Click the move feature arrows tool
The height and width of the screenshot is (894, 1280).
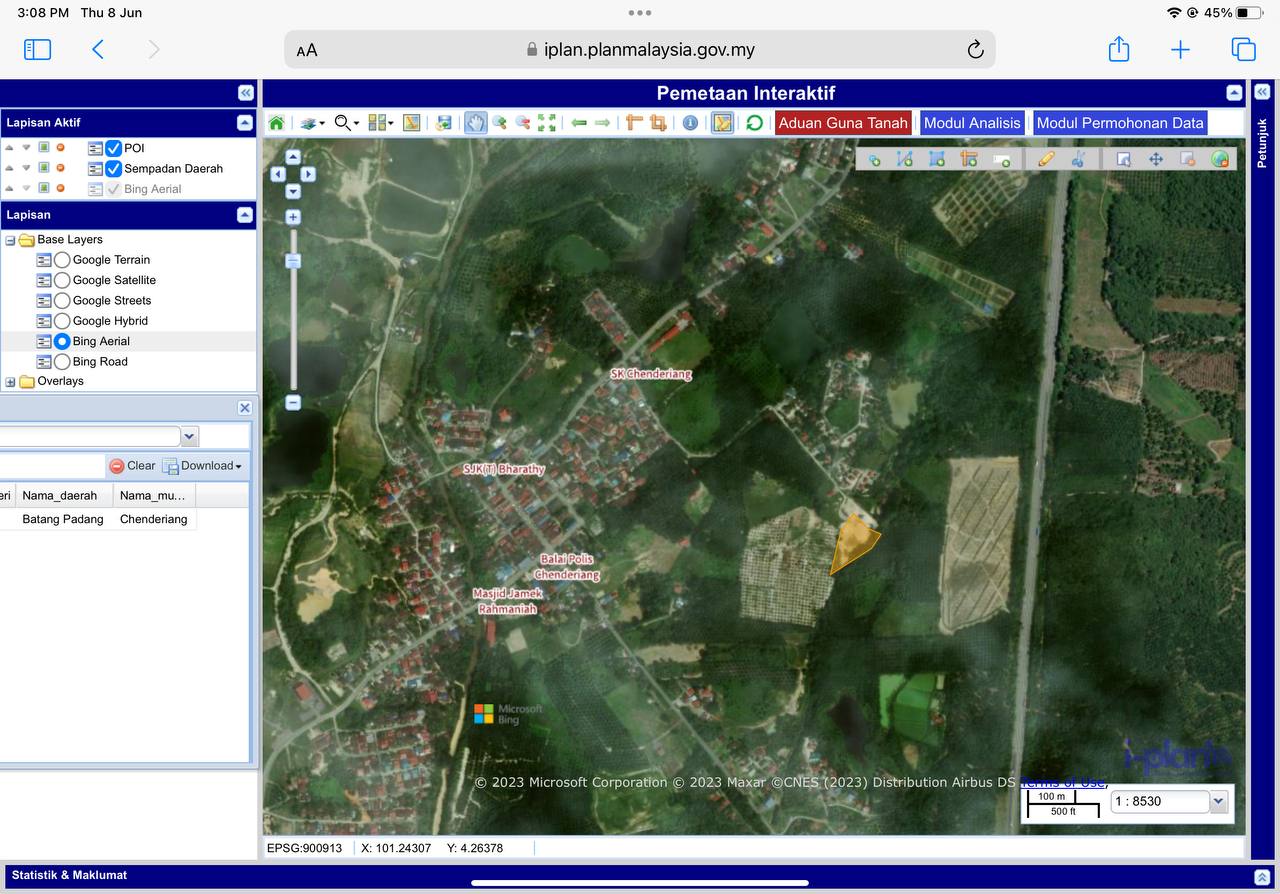(x=1156, y=159)
